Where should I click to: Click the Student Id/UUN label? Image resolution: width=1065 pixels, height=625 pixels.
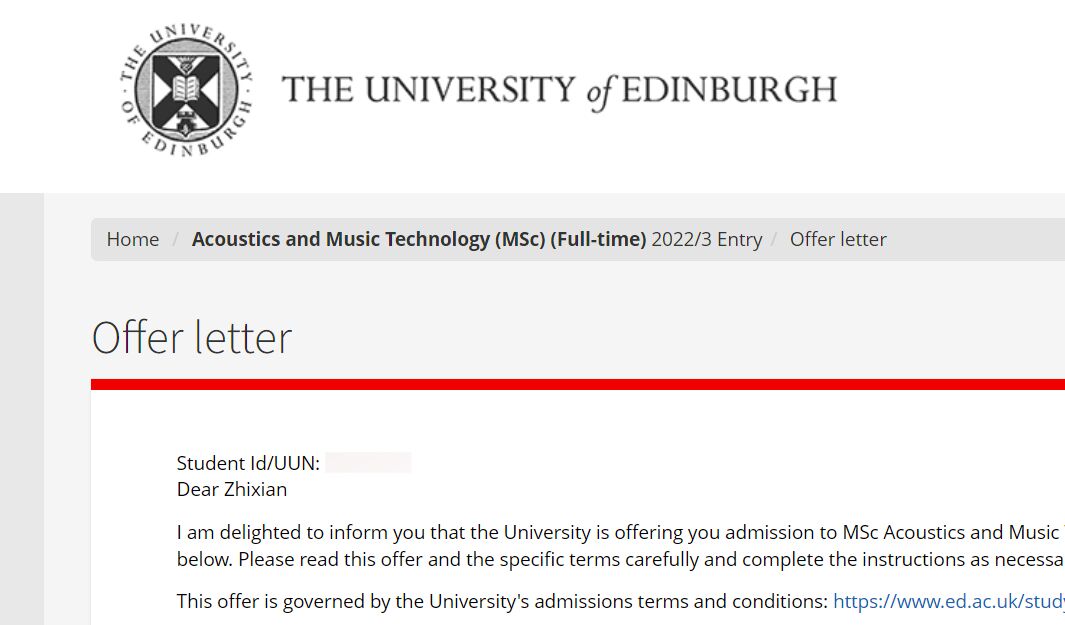click(248, 463)
